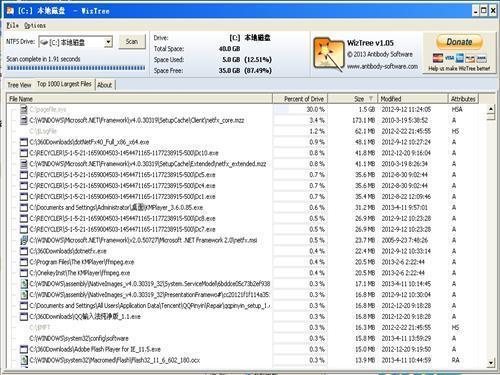
Task: Sort by Size column header
Action: [x=353, y=99]
